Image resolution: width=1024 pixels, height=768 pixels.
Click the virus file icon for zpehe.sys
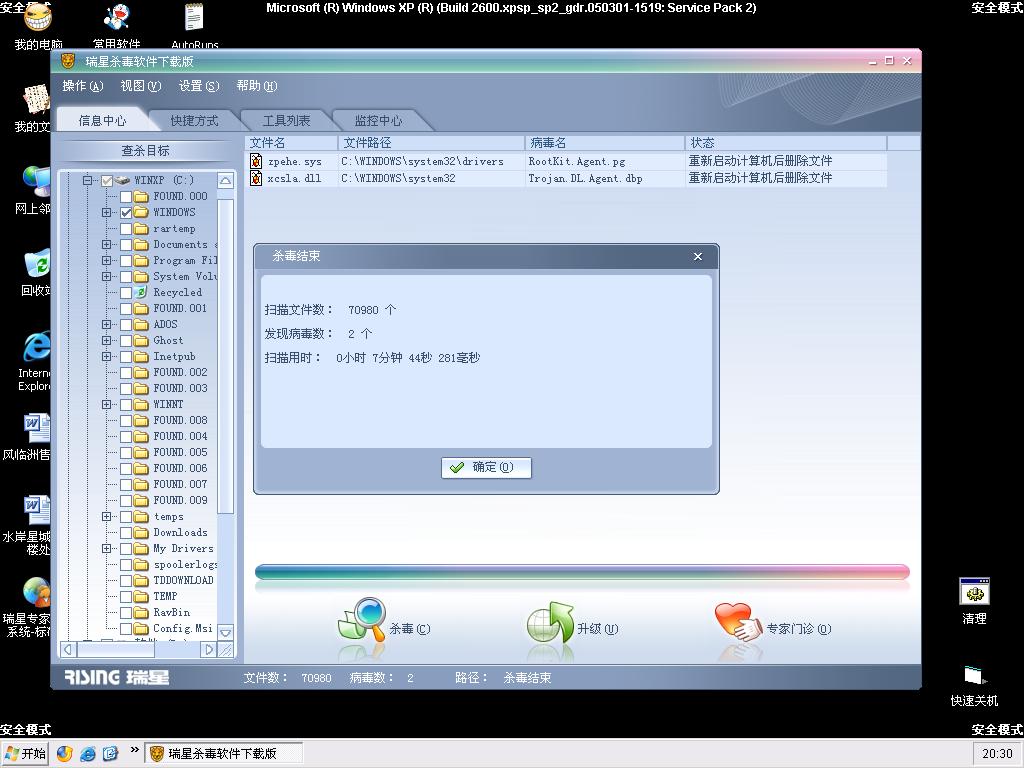256,161
